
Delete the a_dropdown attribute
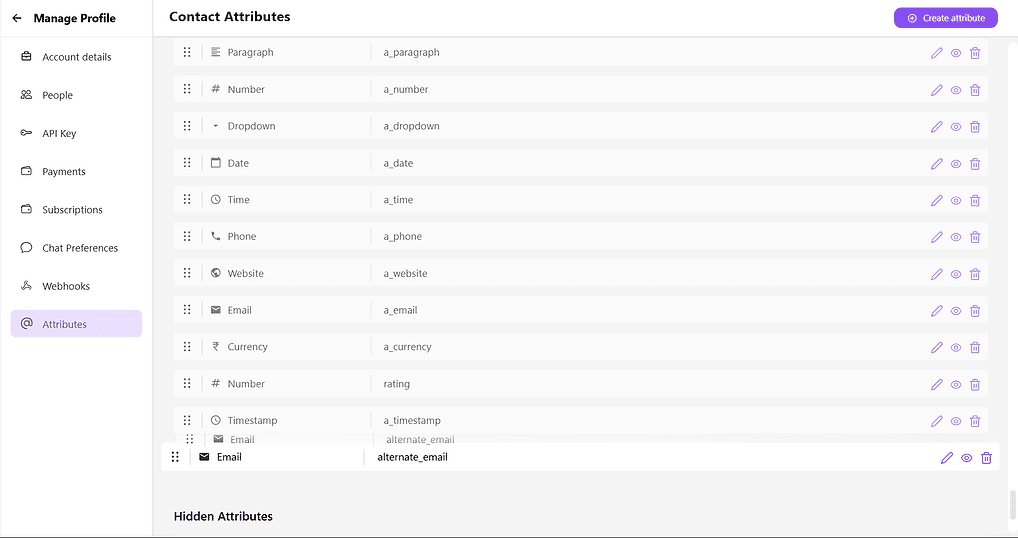coord(975,127)
